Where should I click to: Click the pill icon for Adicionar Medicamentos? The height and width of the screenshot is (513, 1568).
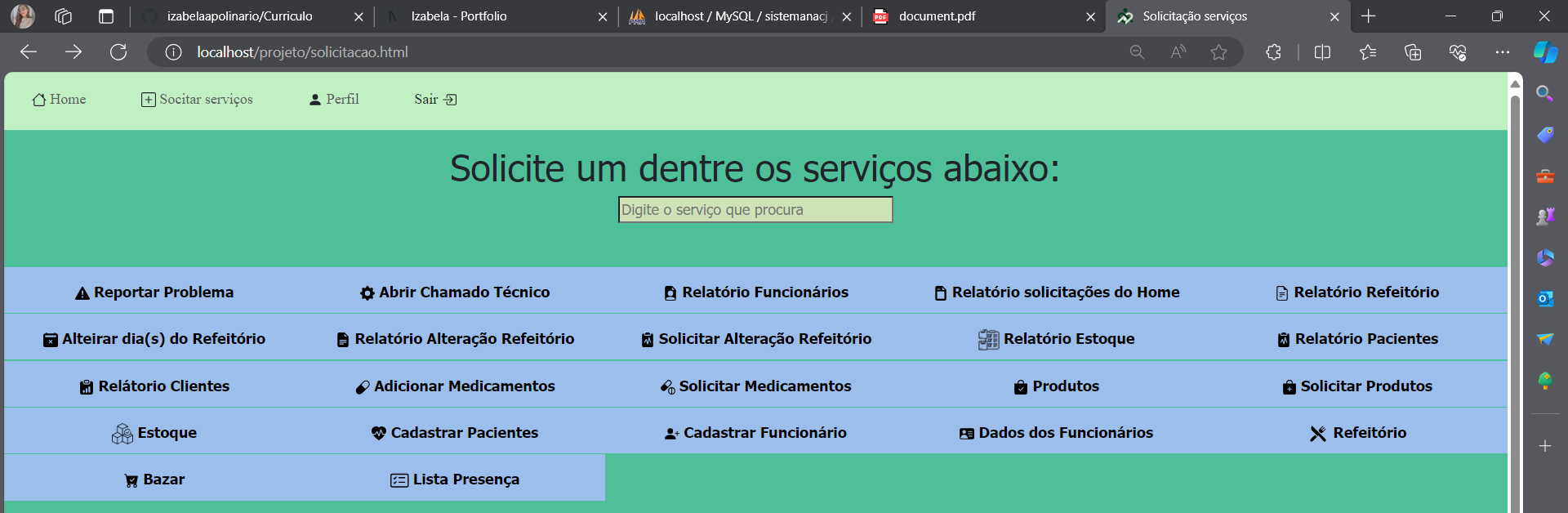(x=363, y=387)
